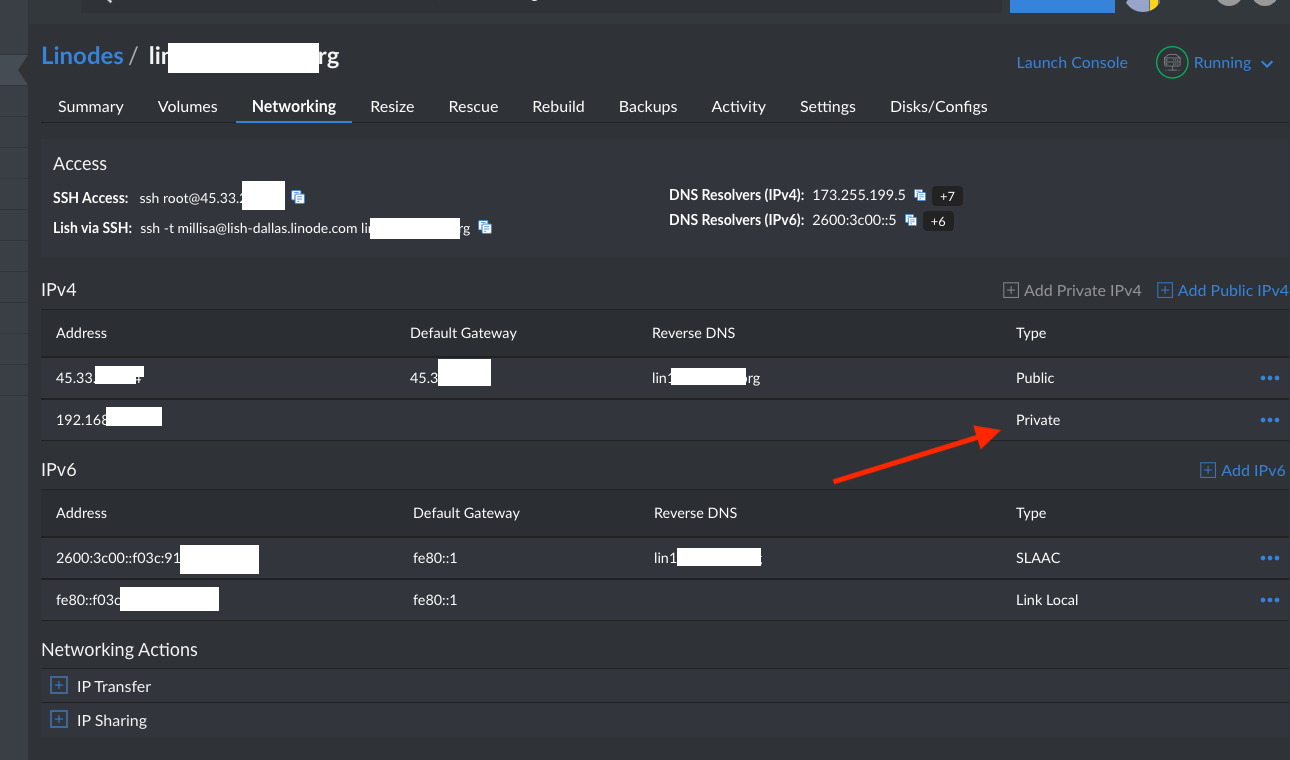View the Activity tab
The height and width of the screenshot is (760, 1290).
[x=738, y=106]
